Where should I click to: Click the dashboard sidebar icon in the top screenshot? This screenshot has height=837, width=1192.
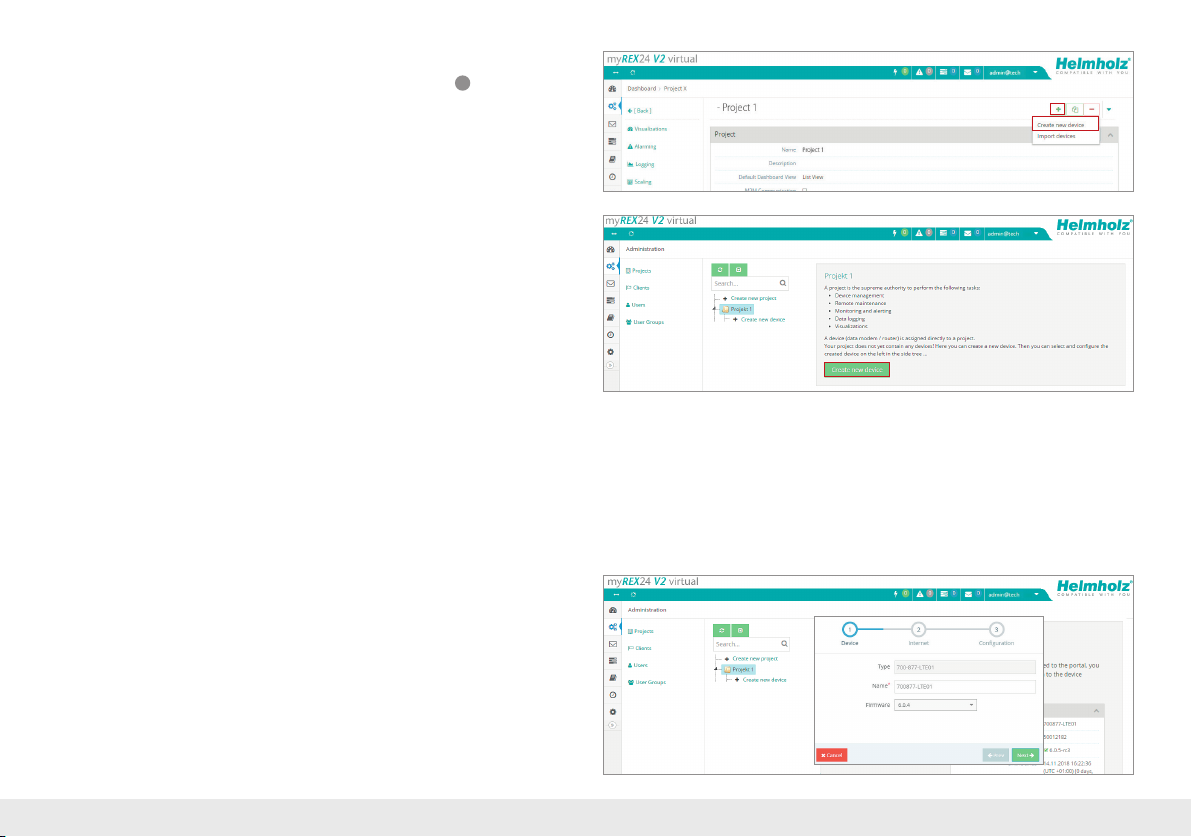pyautogui.click(x=612, y=89)
